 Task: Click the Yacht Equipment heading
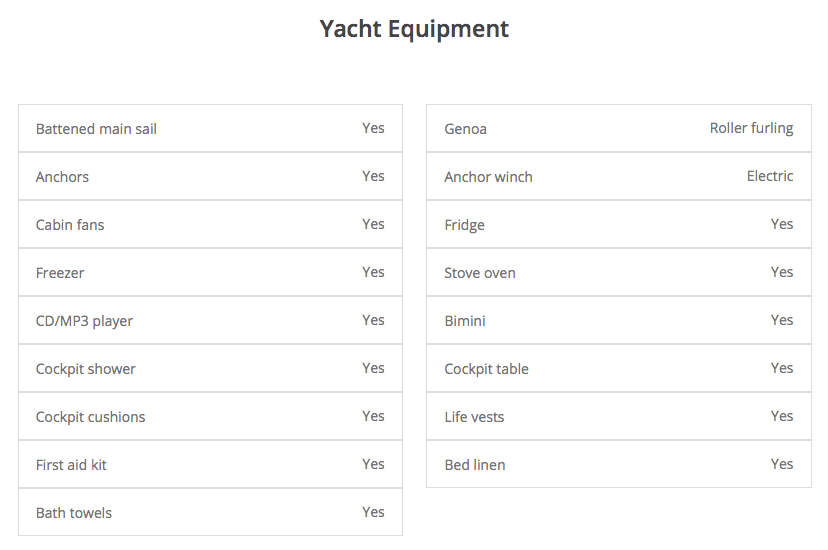point(414,29)
